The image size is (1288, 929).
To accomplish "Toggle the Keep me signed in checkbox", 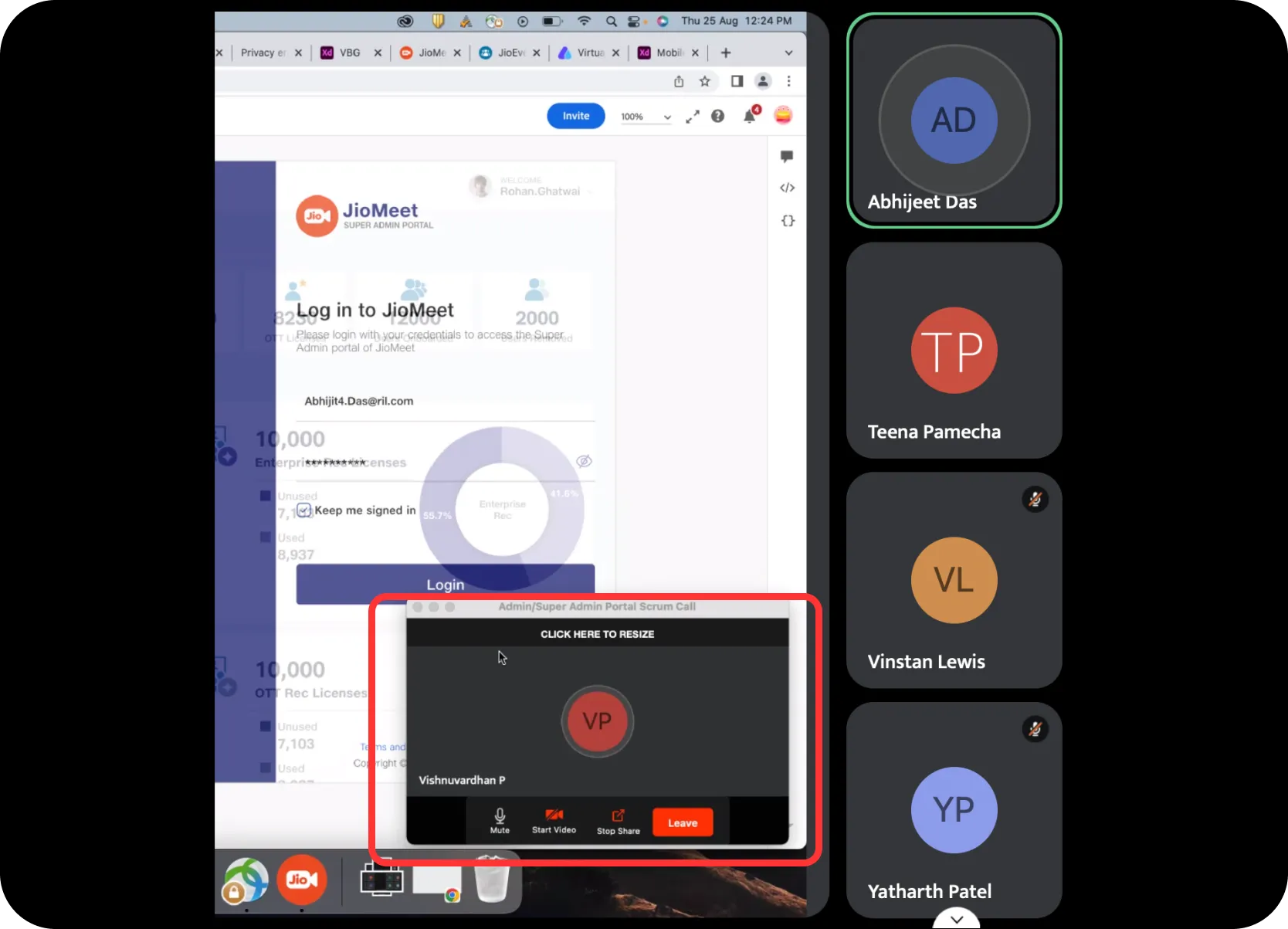I will click(304, 510).
